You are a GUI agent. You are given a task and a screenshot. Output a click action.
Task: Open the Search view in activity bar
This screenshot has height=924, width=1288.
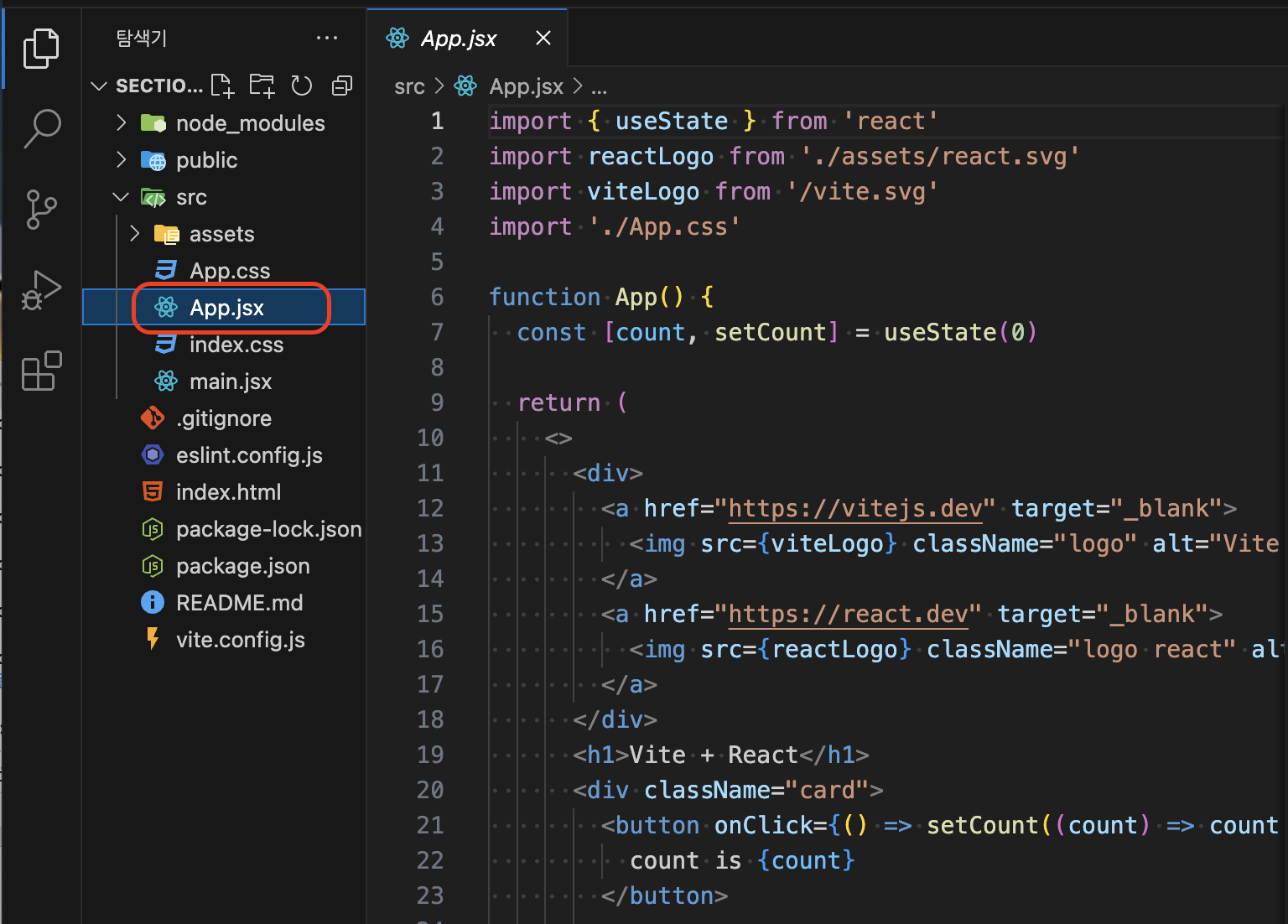pyautogui.click(x=41, y=128)
